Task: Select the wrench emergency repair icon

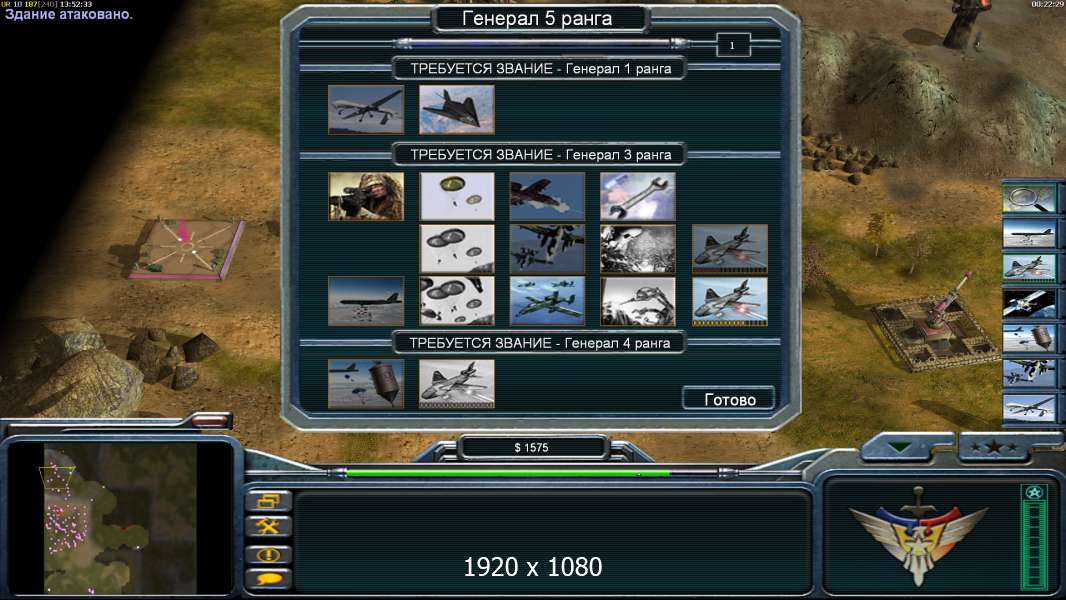Action: point(638,196)
